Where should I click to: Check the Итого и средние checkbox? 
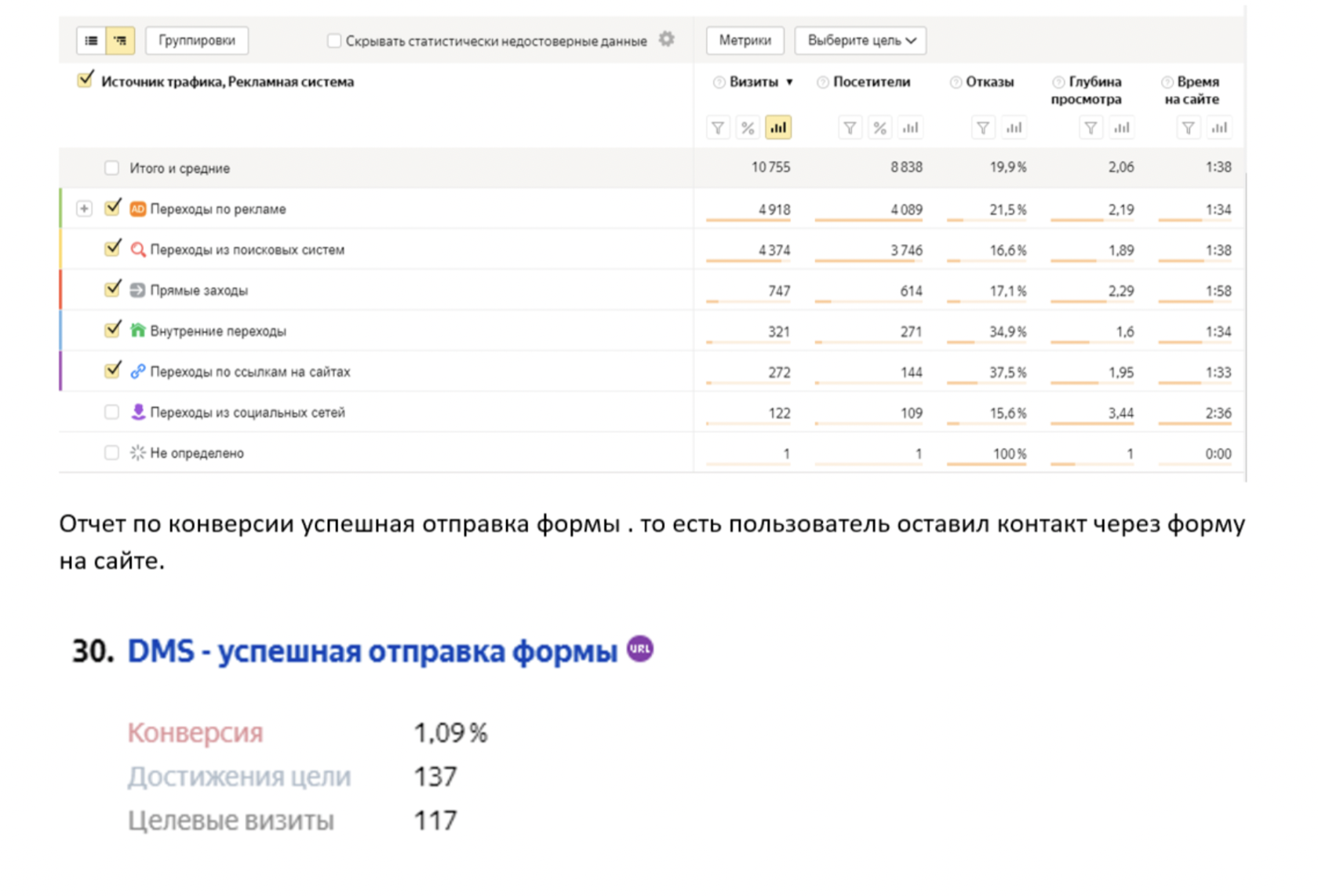click(112, 168)
